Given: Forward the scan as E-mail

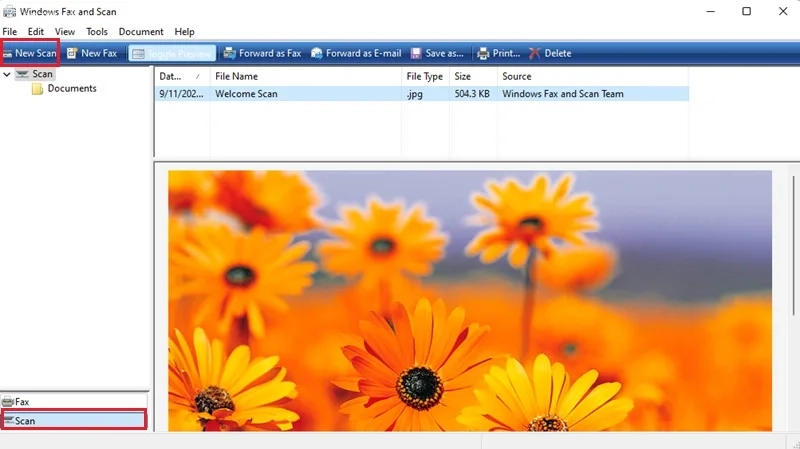Looking at the screenshot, I should (x=356, y=53).
